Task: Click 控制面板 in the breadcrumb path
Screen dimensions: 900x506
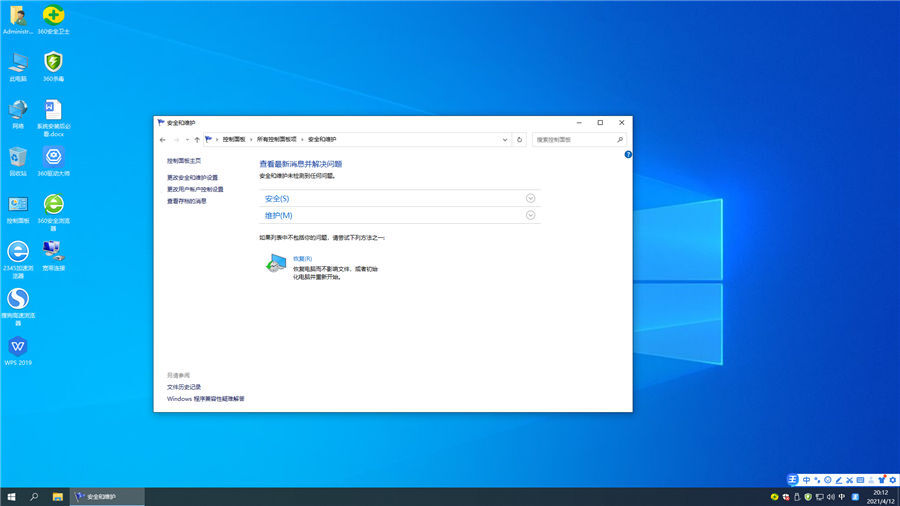Action: click(234, 140)
